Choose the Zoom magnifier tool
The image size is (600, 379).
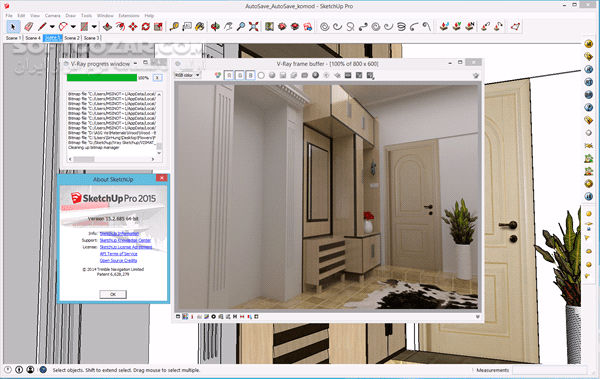[241, 27]
